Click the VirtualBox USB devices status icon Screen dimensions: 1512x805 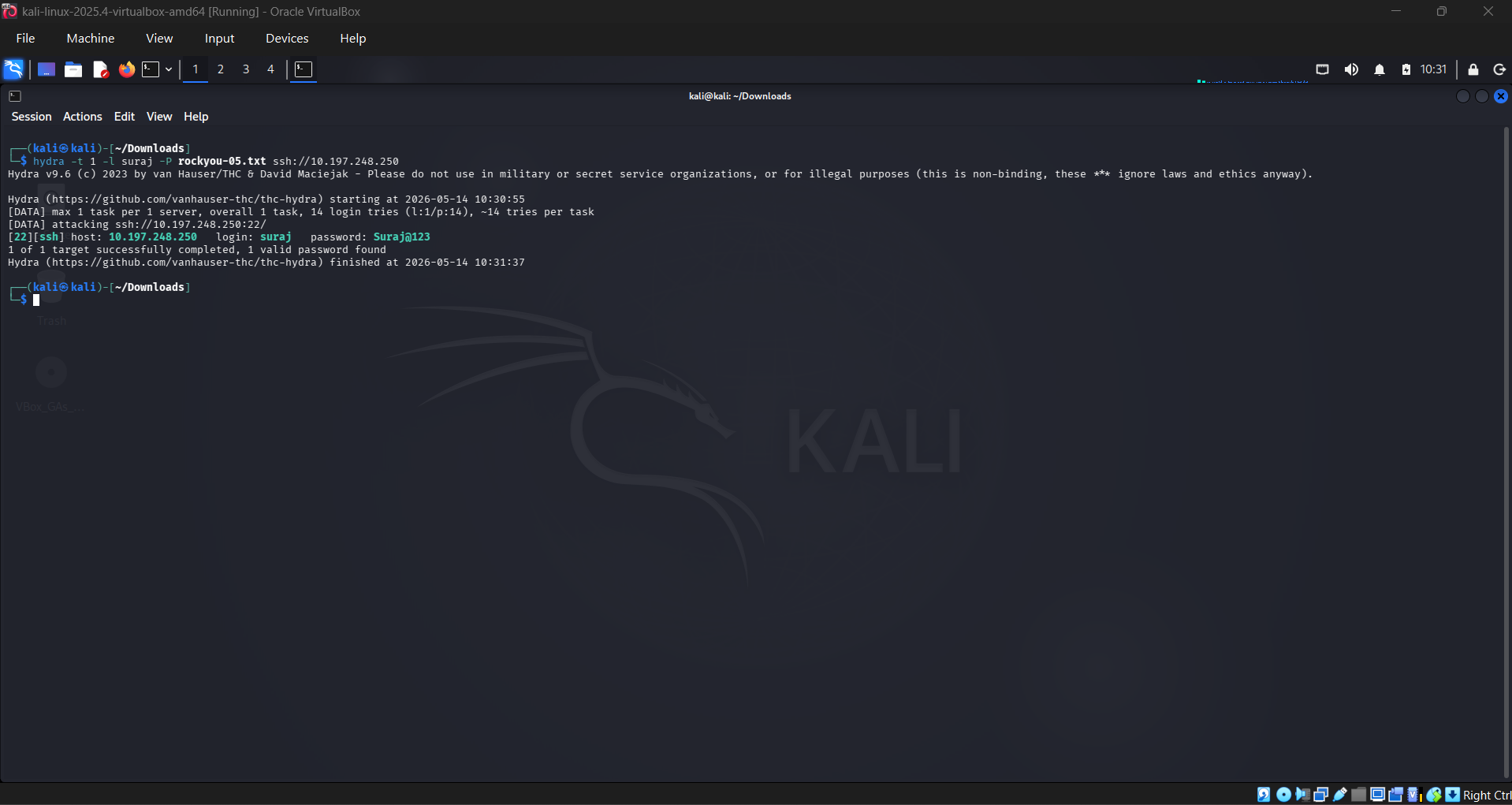pyautogui.click(x=1340, y=795)
